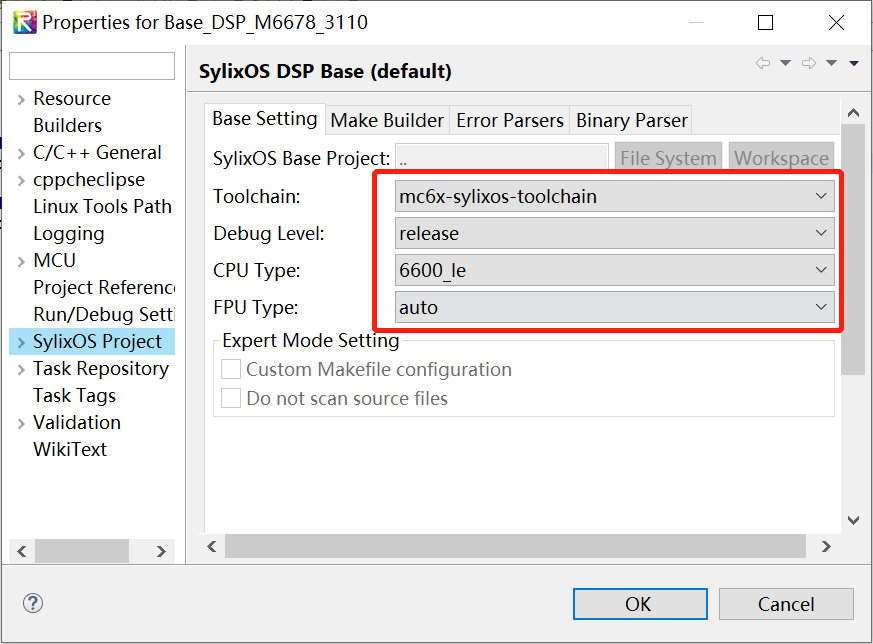Click the settings pane scroll-down arrow
The image size is (873, 644).
pyautogui.click(x=853, y=520)
